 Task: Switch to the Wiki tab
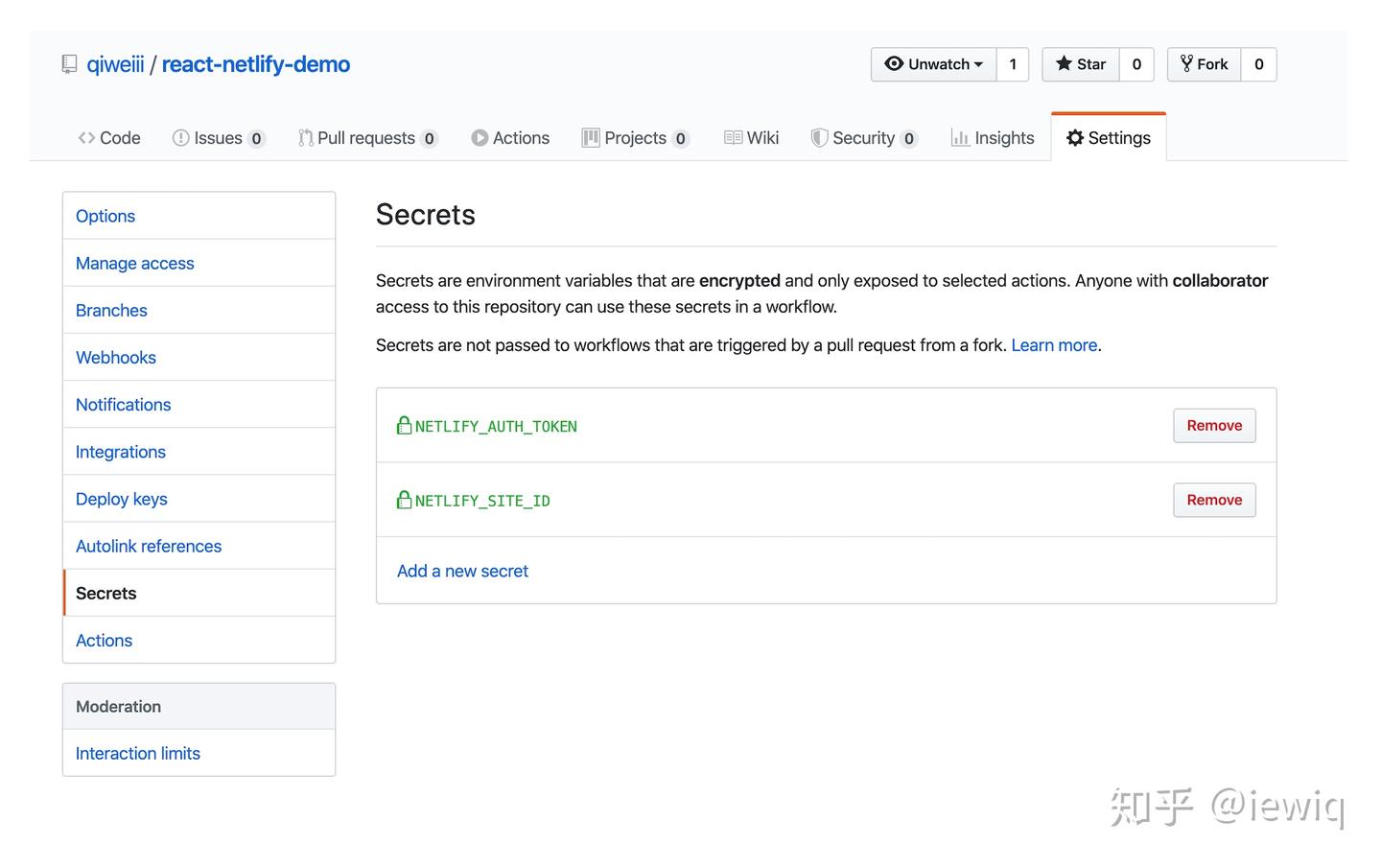pyautogui.click(x=752, y=137)
